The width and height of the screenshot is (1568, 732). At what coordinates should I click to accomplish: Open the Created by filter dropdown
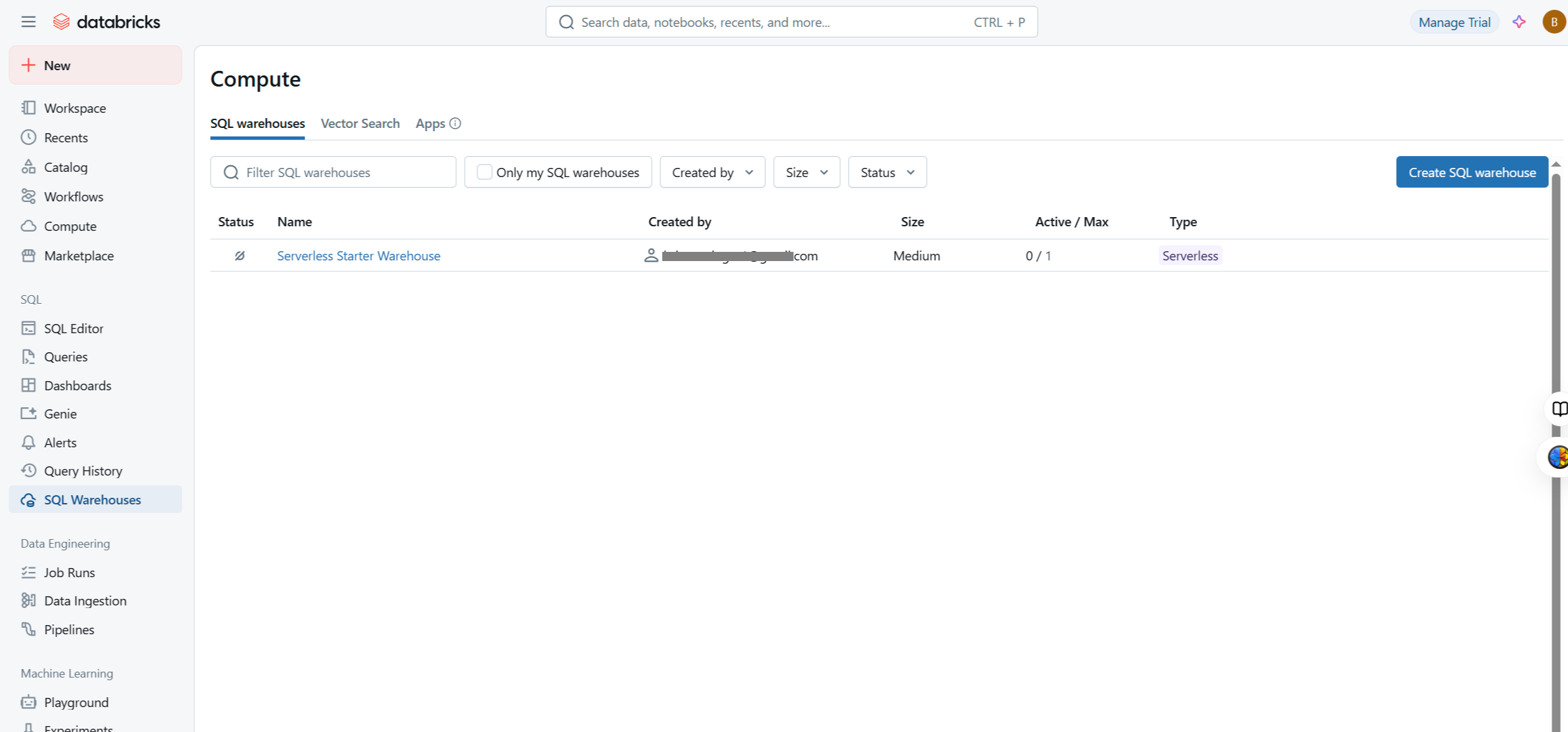712,172
